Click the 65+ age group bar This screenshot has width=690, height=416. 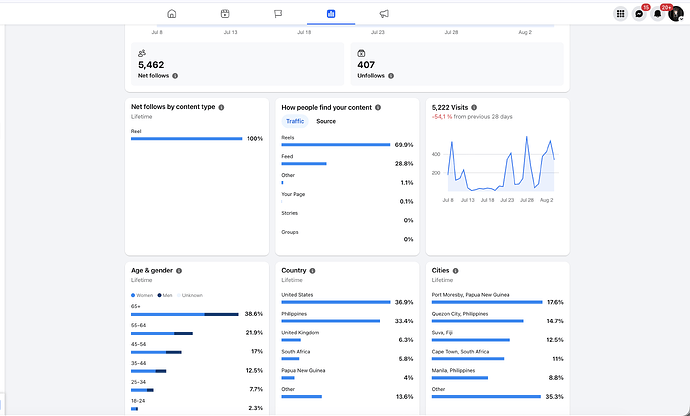coord(185,314)
